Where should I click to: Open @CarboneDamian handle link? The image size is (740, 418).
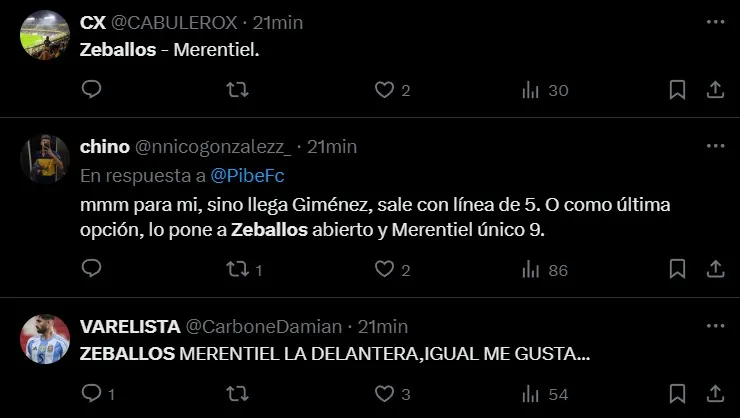(264, 326)
